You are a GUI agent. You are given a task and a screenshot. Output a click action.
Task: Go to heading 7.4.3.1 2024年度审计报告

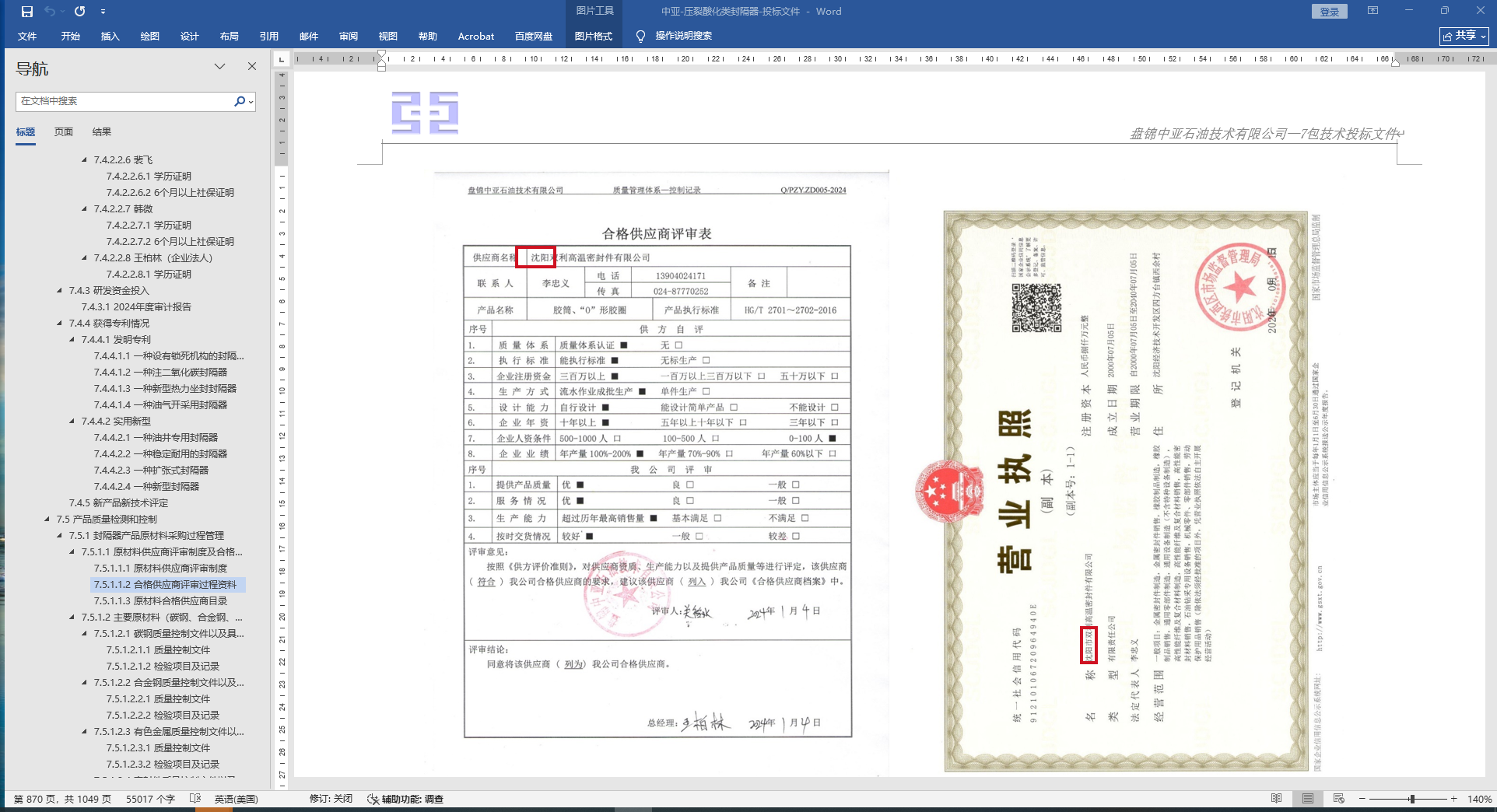click(136, 307)
